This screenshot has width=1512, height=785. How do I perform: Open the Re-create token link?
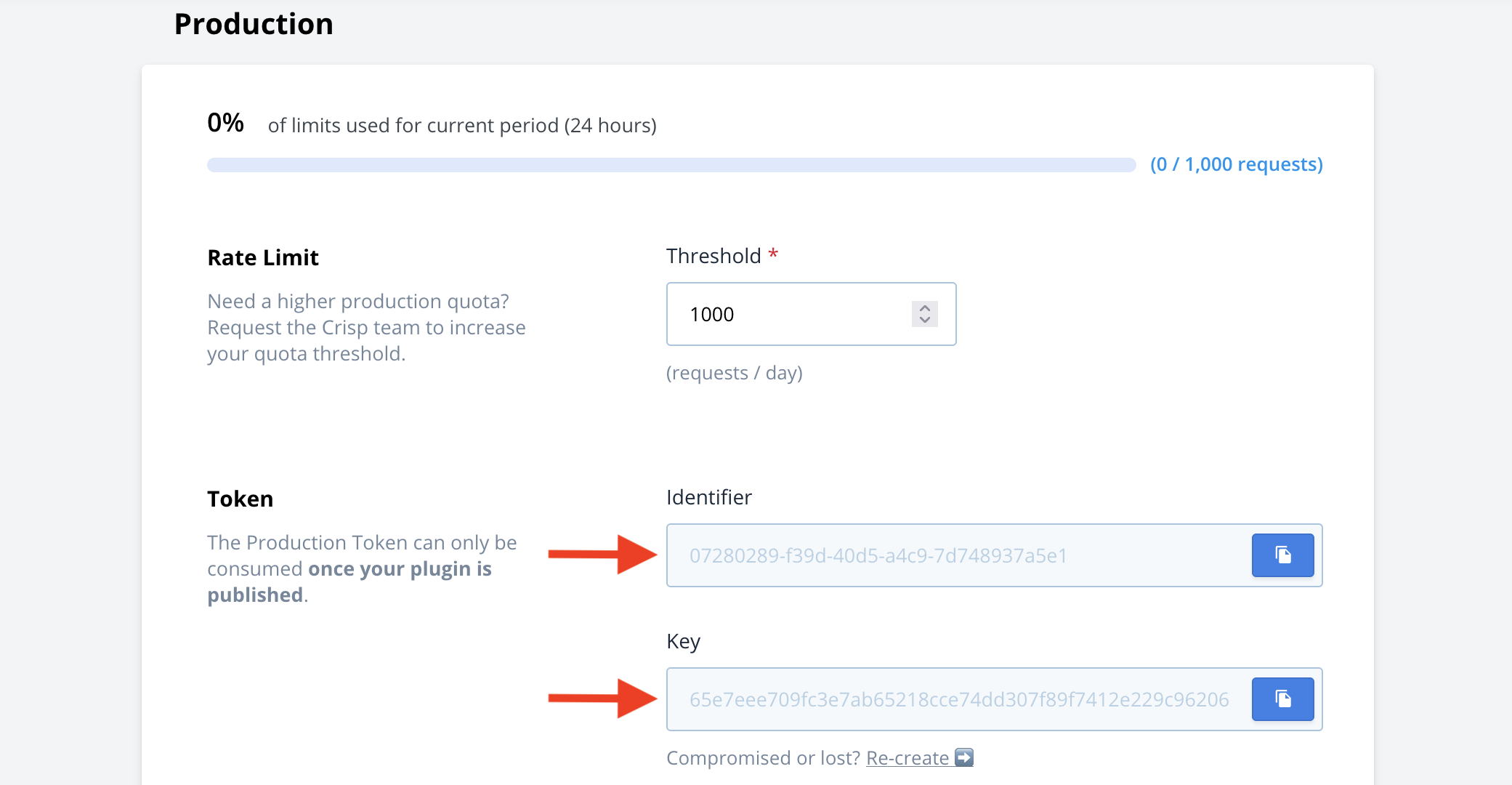click(x=907, y=758)
